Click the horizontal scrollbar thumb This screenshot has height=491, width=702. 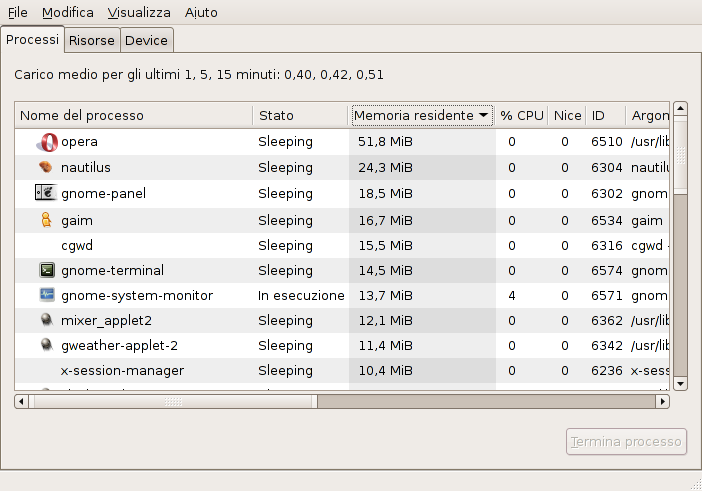173,401
